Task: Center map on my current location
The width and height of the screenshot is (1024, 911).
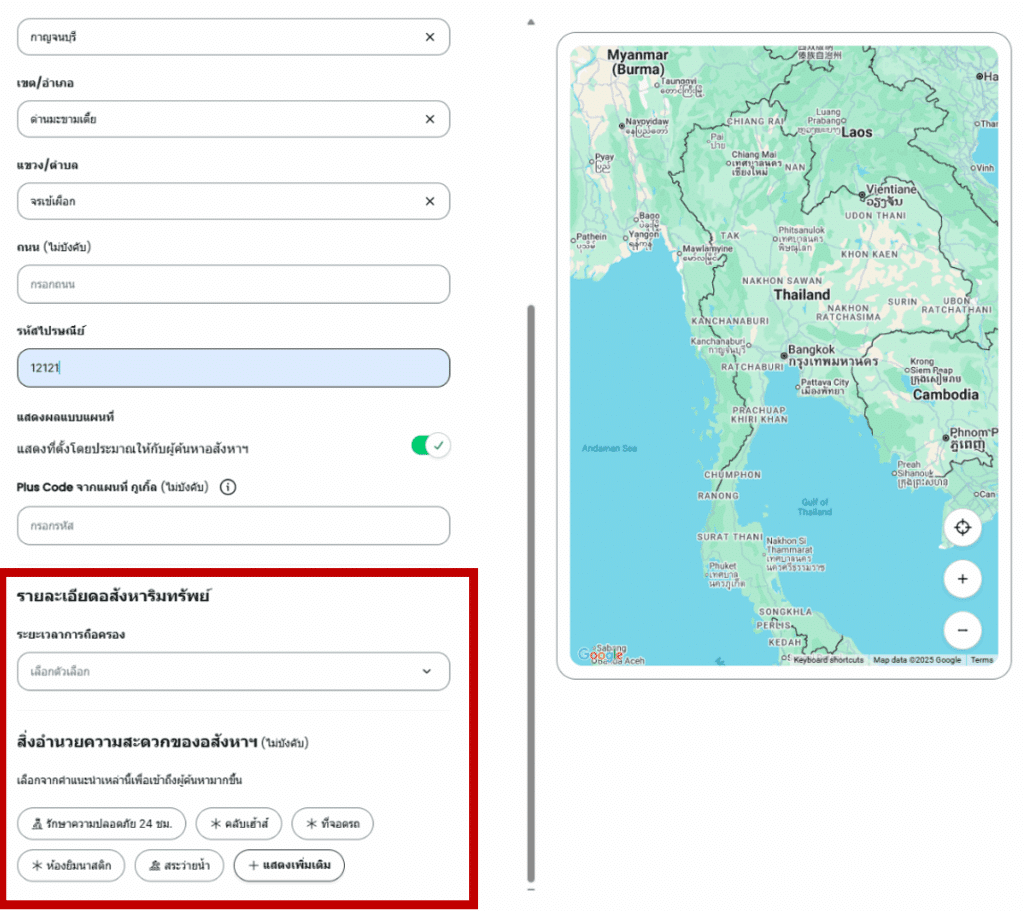Action: (x=962, y=528)
